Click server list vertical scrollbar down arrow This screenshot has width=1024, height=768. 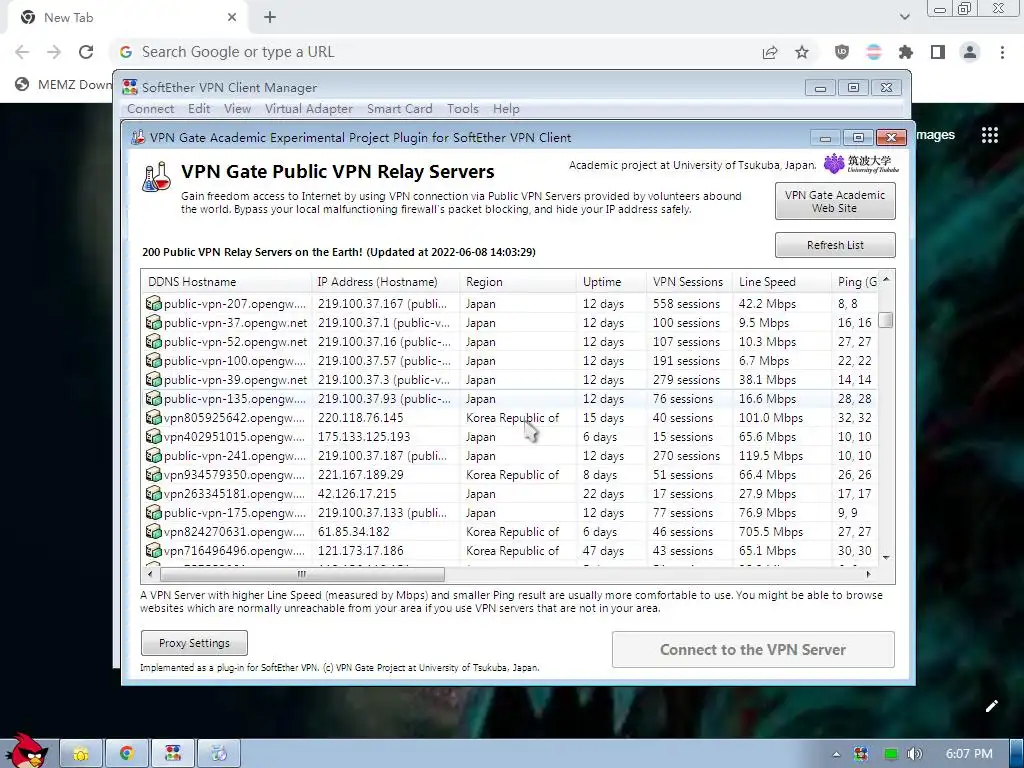click(886, 558)
